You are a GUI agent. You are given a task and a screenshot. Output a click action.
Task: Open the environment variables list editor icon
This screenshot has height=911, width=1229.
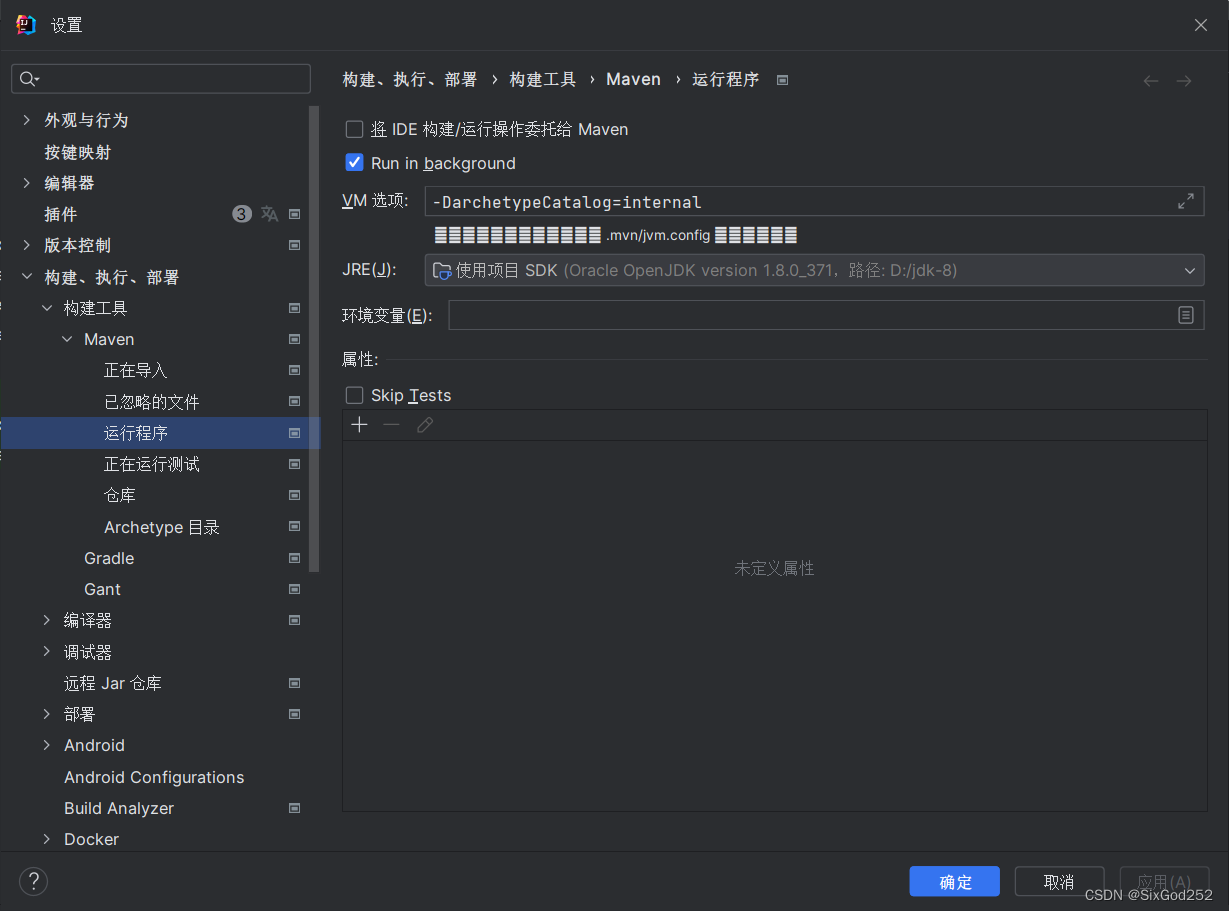coord(1186,315)
